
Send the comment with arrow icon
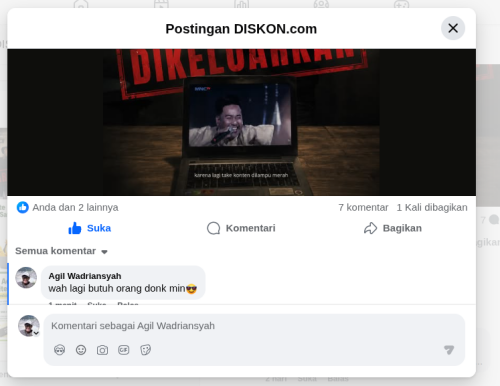449,350
